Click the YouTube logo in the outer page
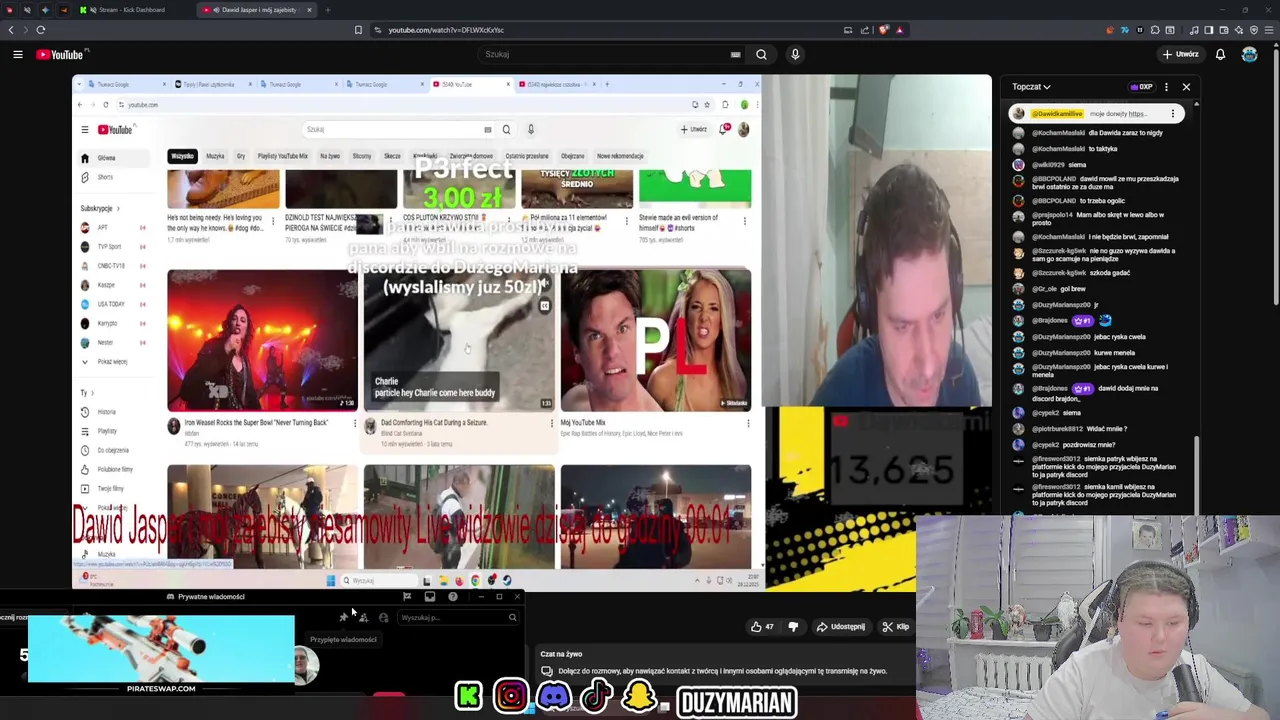Screen dimensions: 1280x720 (x=62, y=54)
